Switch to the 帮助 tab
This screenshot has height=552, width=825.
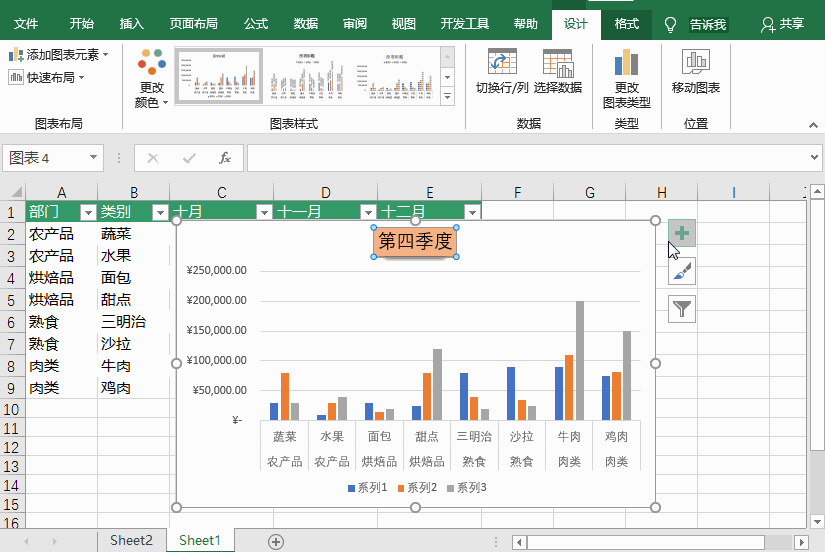pyautogui.click(x=526, y=24)
